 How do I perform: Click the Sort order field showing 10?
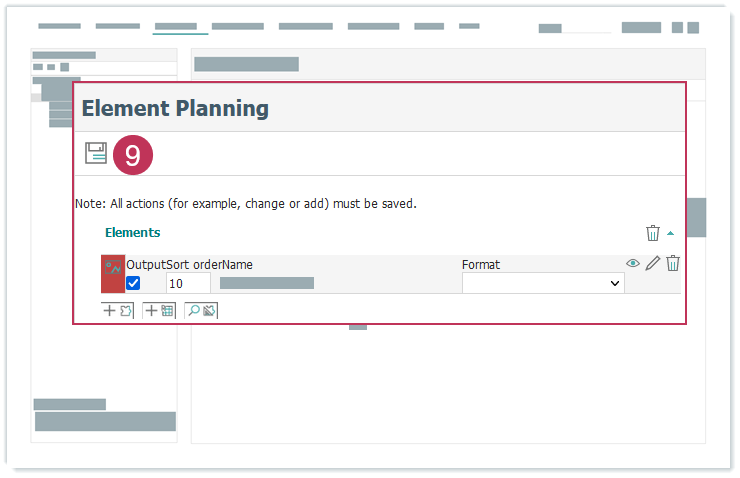tap(187, 284)
